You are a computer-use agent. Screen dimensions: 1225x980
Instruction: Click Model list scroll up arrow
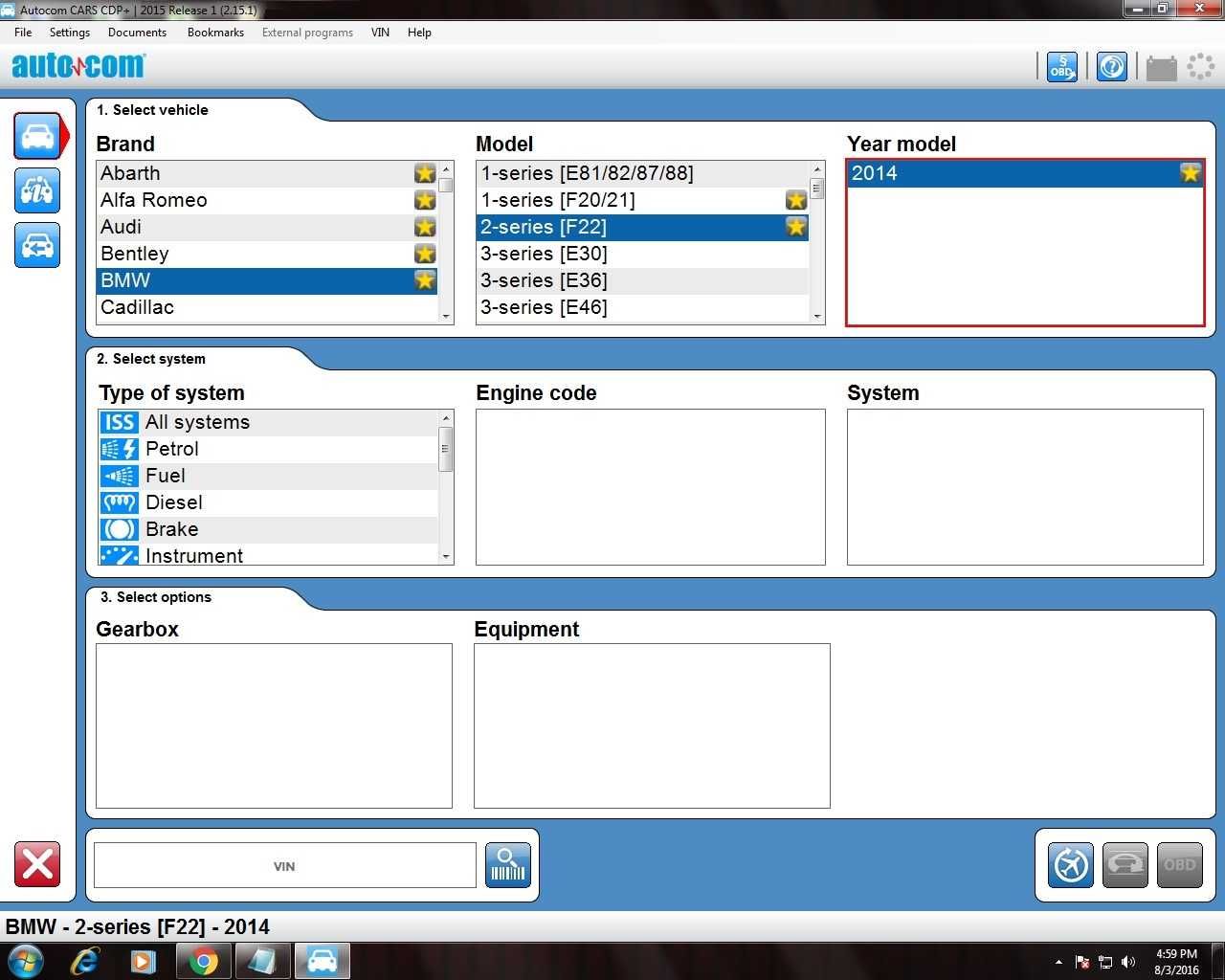pos(817,168)
